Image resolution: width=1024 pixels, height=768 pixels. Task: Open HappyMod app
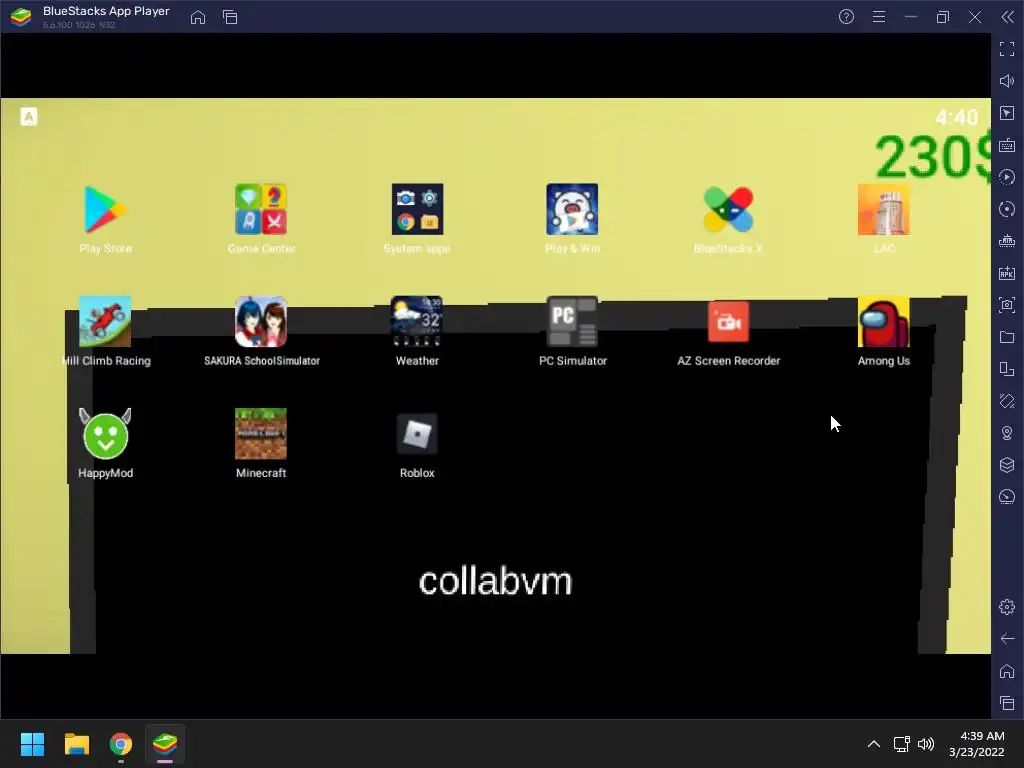pyautogui.click(x=105, y=434)
